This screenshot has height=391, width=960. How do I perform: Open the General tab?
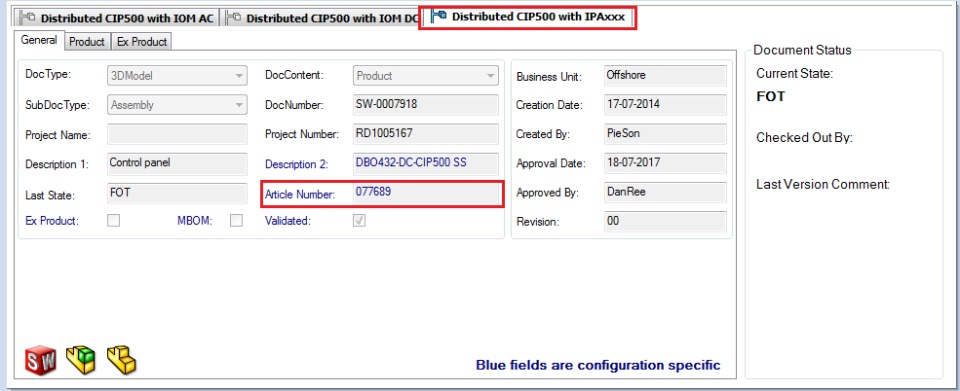click(x=39, y=40)
